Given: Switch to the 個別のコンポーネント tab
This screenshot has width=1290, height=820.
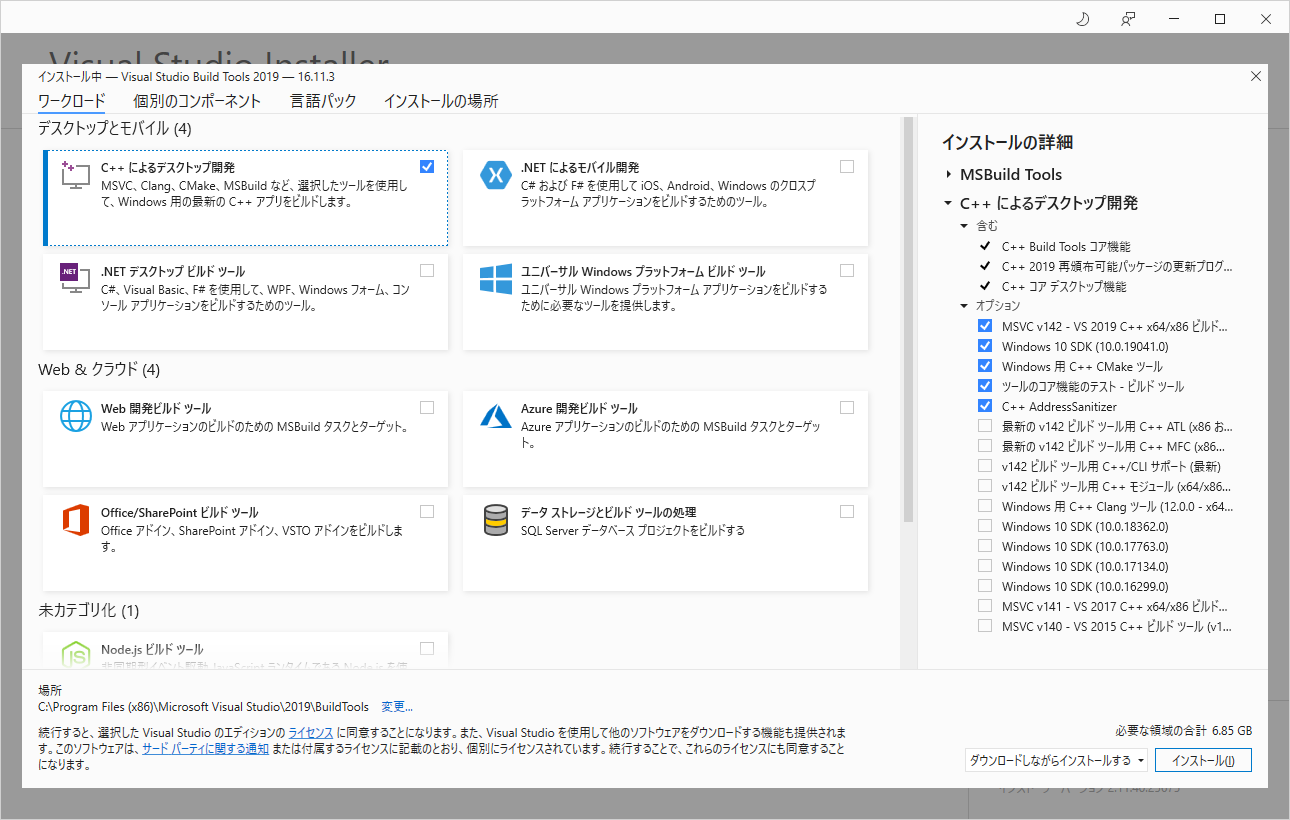Looking at the screenshot, I should point(197,101).
